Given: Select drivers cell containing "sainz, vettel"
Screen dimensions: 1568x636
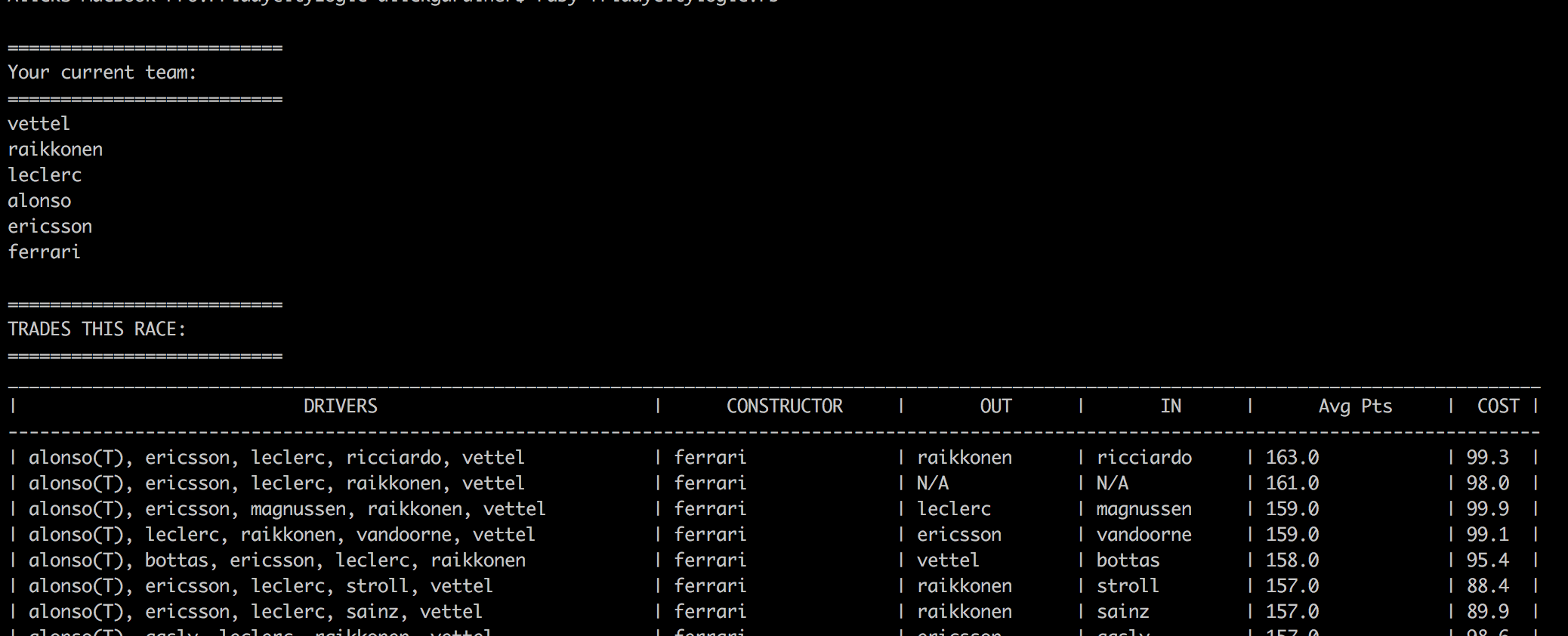Looking at the screenshot, I should point(255,612).
